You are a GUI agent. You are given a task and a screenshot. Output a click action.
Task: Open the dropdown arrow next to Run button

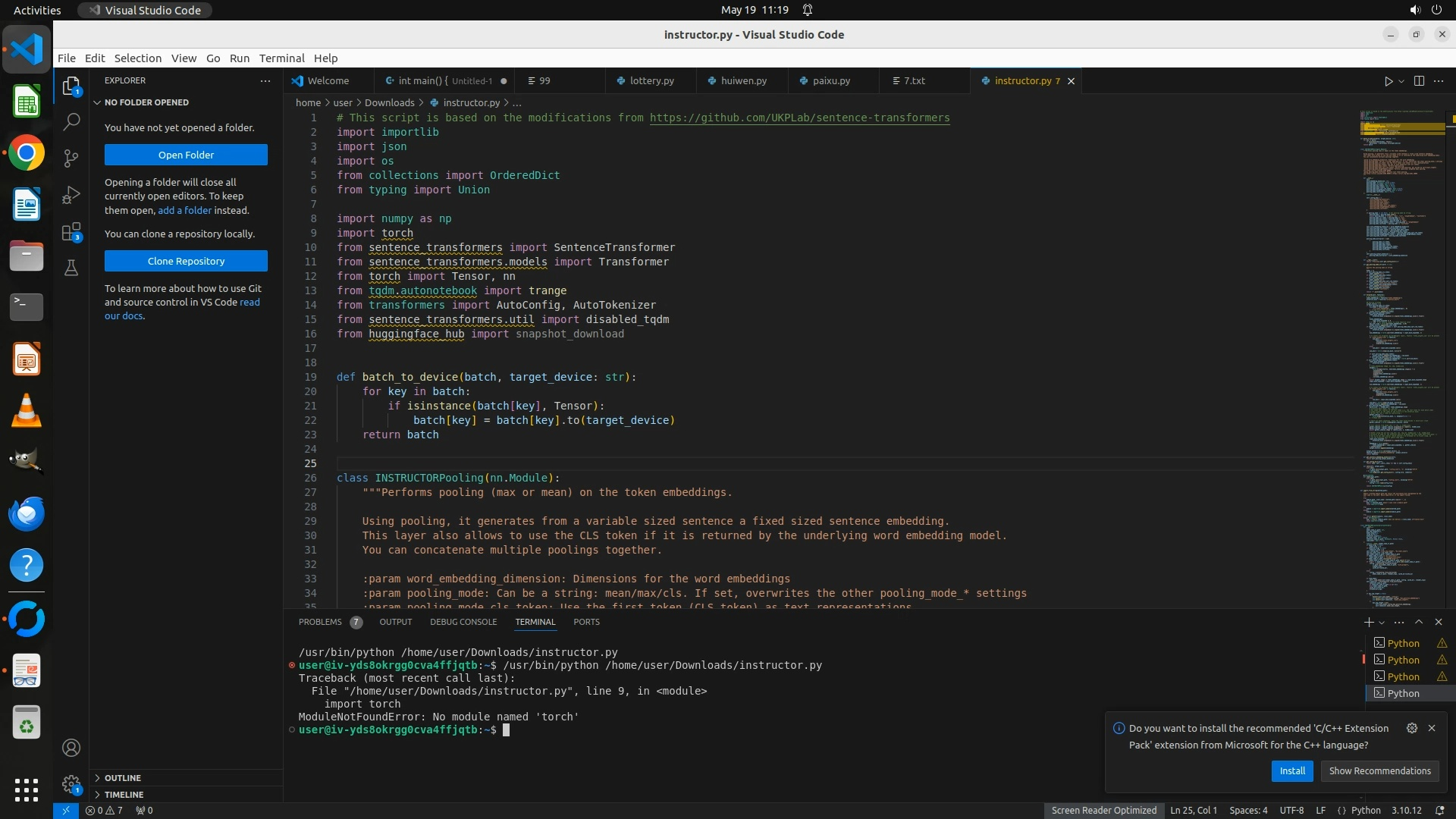click(x=1401, y=81)
